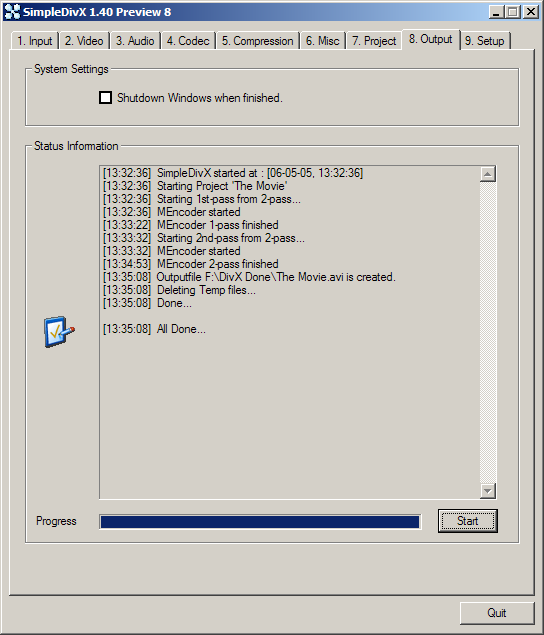Click the Start button

(467, 521)
